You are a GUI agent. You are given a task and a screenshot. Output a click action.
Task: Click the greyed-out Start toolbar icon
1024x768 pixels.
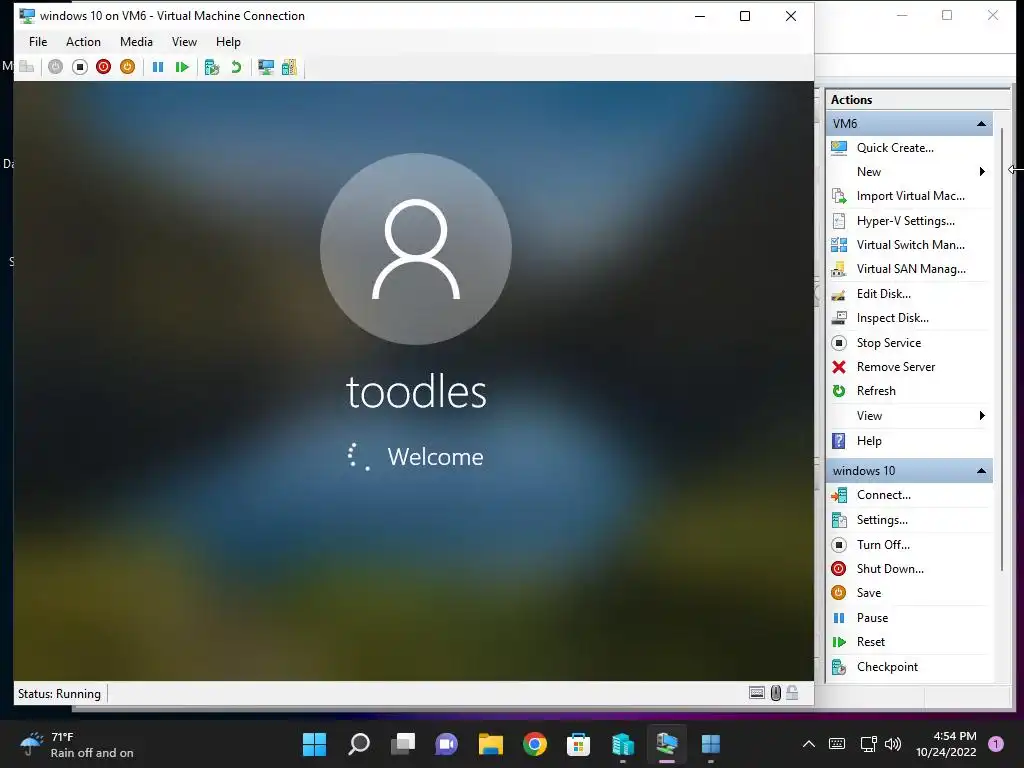(x=56, y=67)
